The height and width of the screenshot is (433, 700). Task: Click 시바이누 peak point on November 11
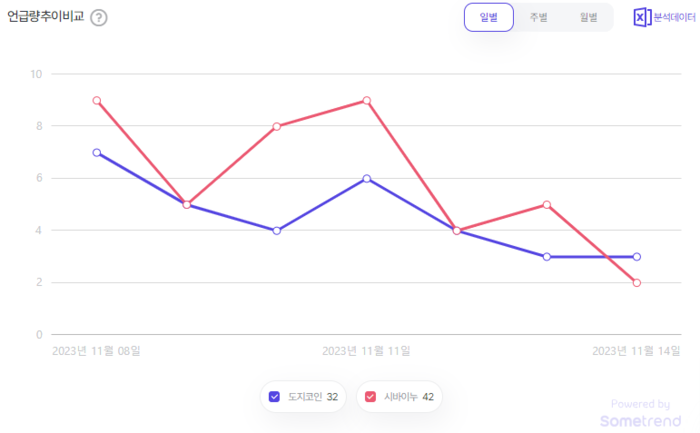click(367, 100)
